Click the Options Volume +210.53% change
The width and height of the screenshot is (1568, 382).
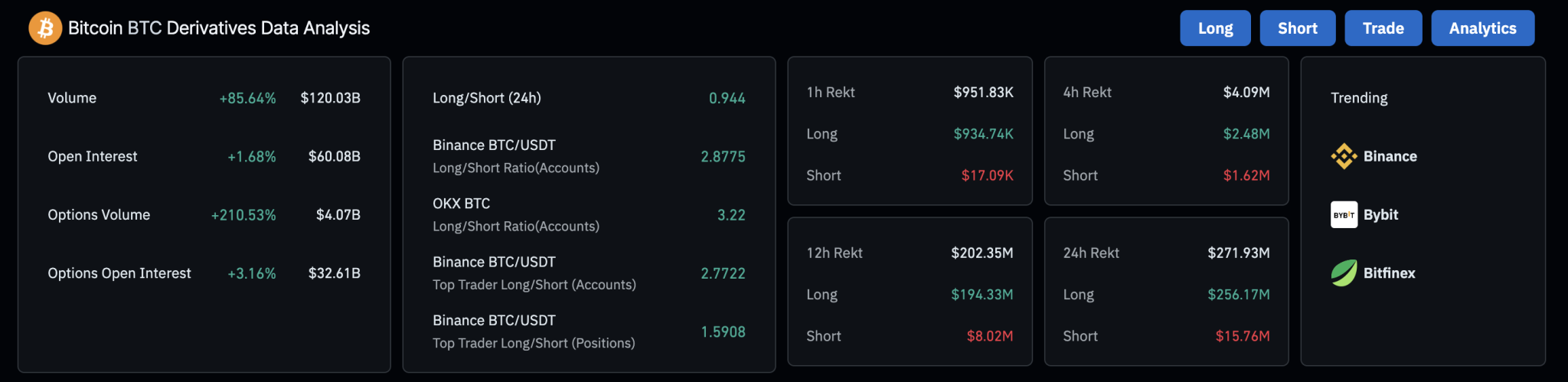[x=243, y=215]
